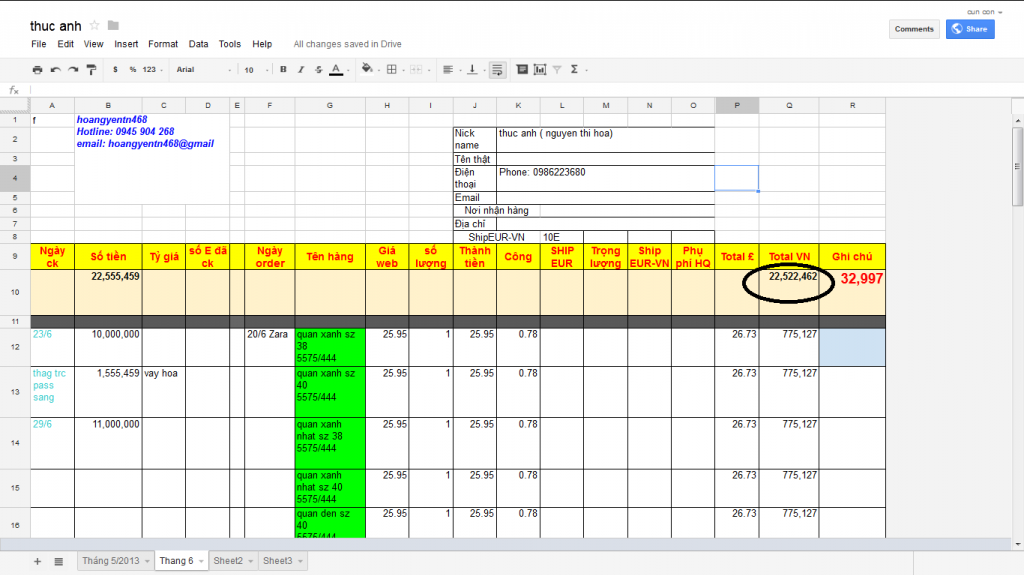
Task: Toggle italic text formatting
Action: click(301, 70)
